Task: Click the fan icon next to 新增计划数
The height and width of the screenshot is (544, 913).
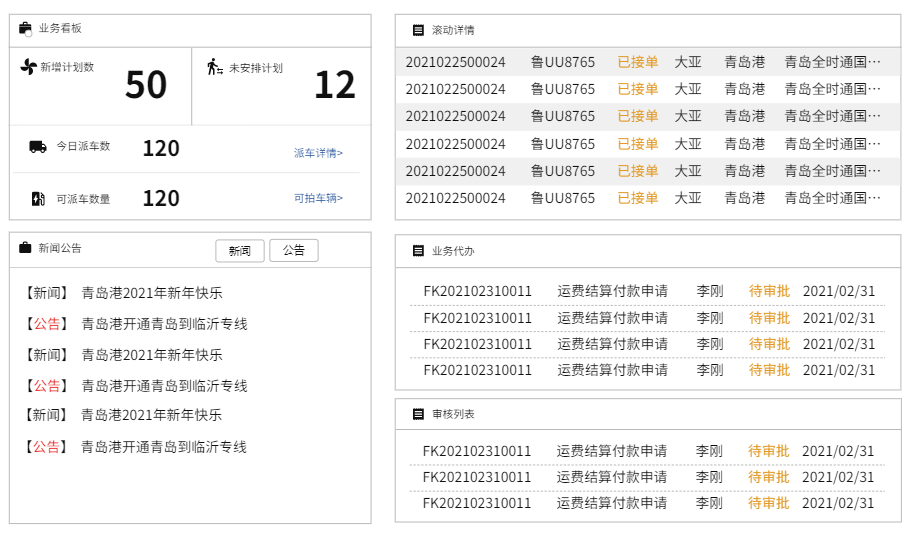Action: [28, 67]
